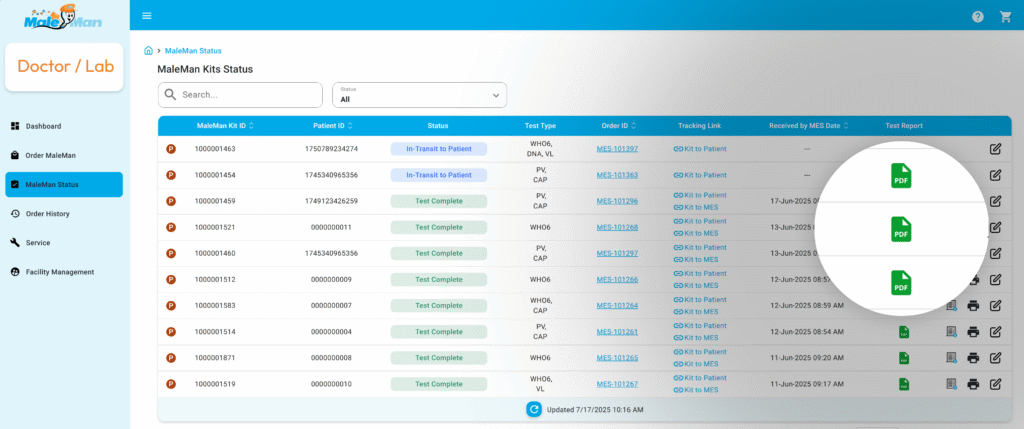Print the report for kit 1000001871
Viewport: 1024px width, 429px height.
coord(973,358)
